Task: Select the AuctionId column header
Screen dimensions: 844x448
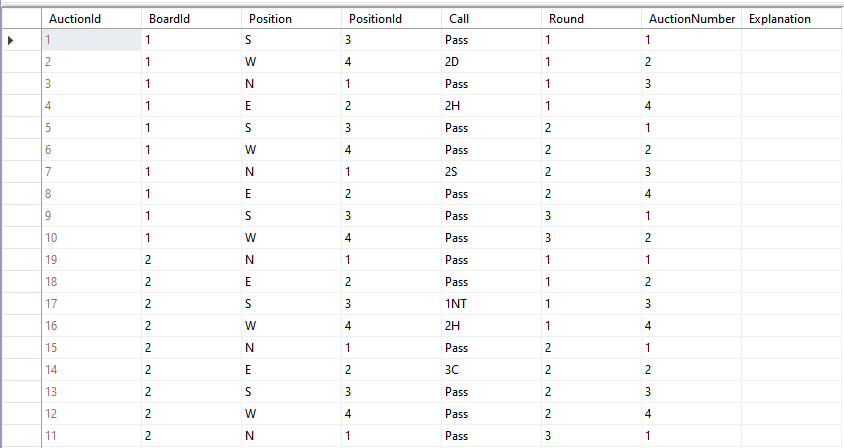Action: pyautogui.click(x=92, y=19)
